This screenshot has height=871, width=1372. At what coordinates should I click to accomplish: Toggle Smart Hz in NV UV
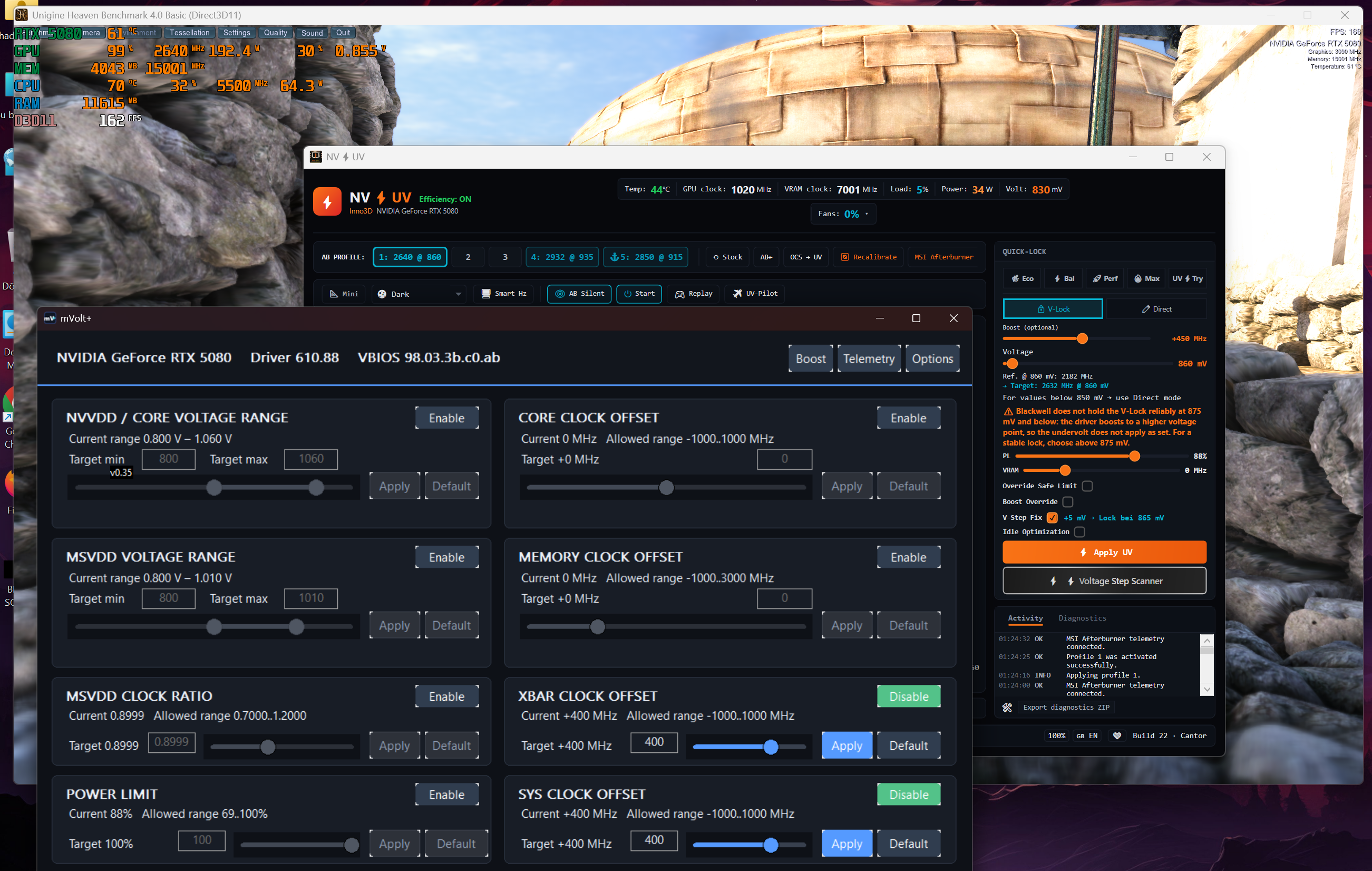pyautogui.click(x=504, y=294)
